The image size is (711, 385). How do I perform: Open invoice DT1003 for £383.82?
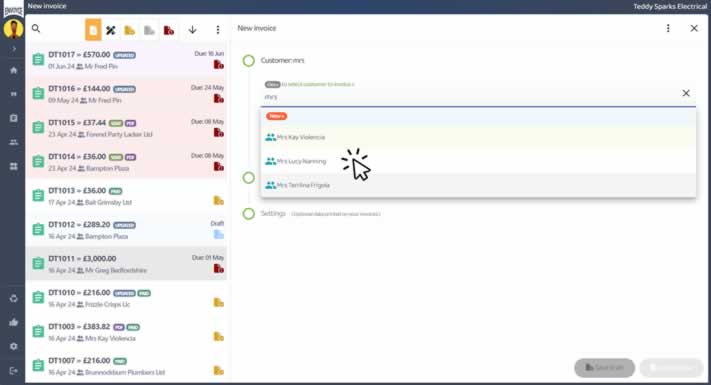click(x=127, y=332)
